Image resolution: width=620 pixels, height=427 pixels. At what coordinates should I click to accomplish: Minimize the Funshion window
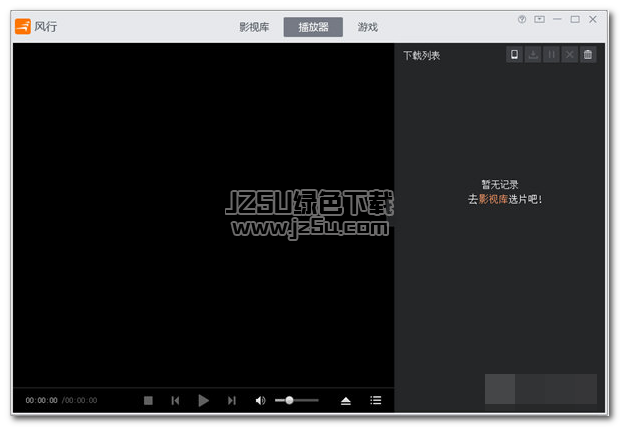click(557, 19)
